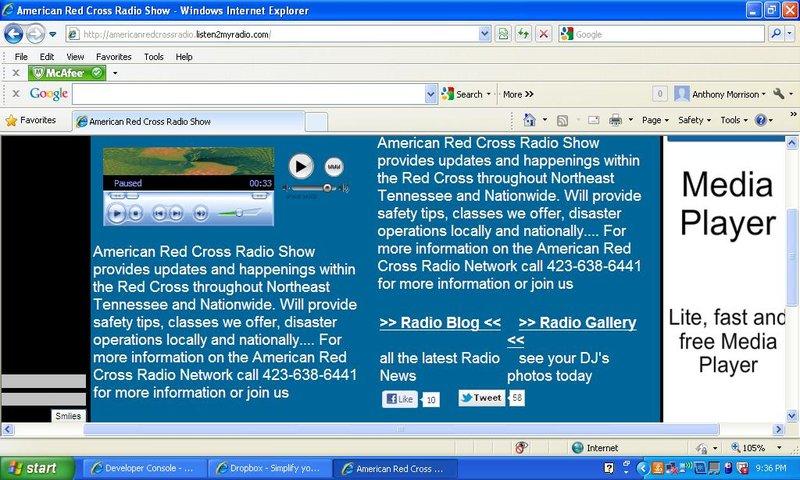
Task: Click the Forward navigation arrow
Action: point(35,35)
